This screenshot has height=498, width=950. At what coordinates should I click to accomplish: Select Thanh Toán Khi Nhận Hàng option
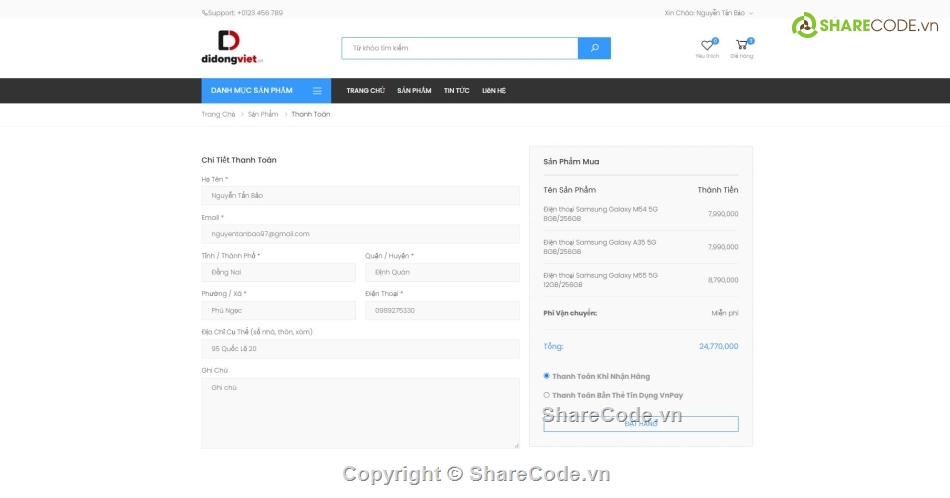(546, 376)
